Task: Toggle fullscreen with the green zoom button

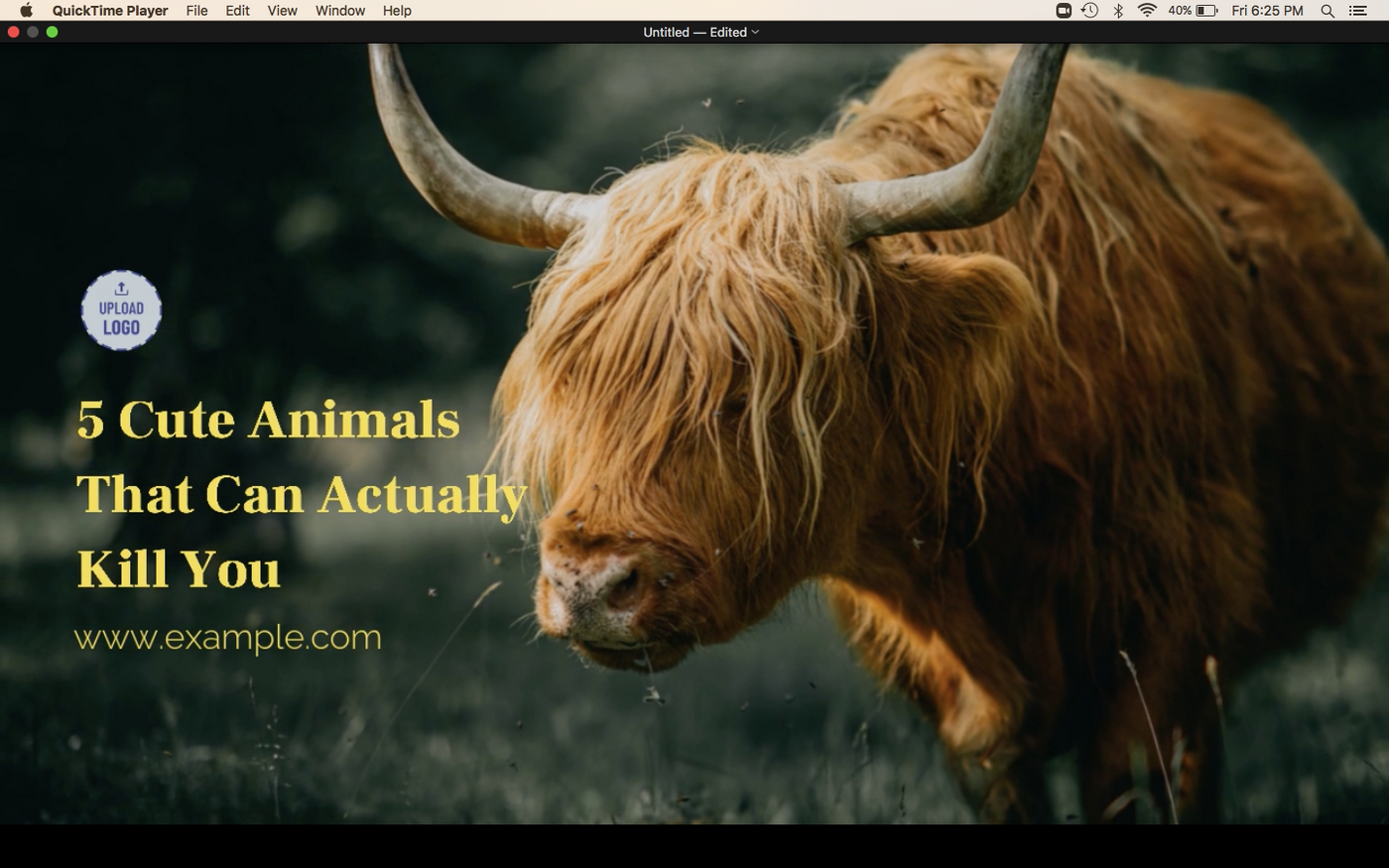Action: (51, 31)
